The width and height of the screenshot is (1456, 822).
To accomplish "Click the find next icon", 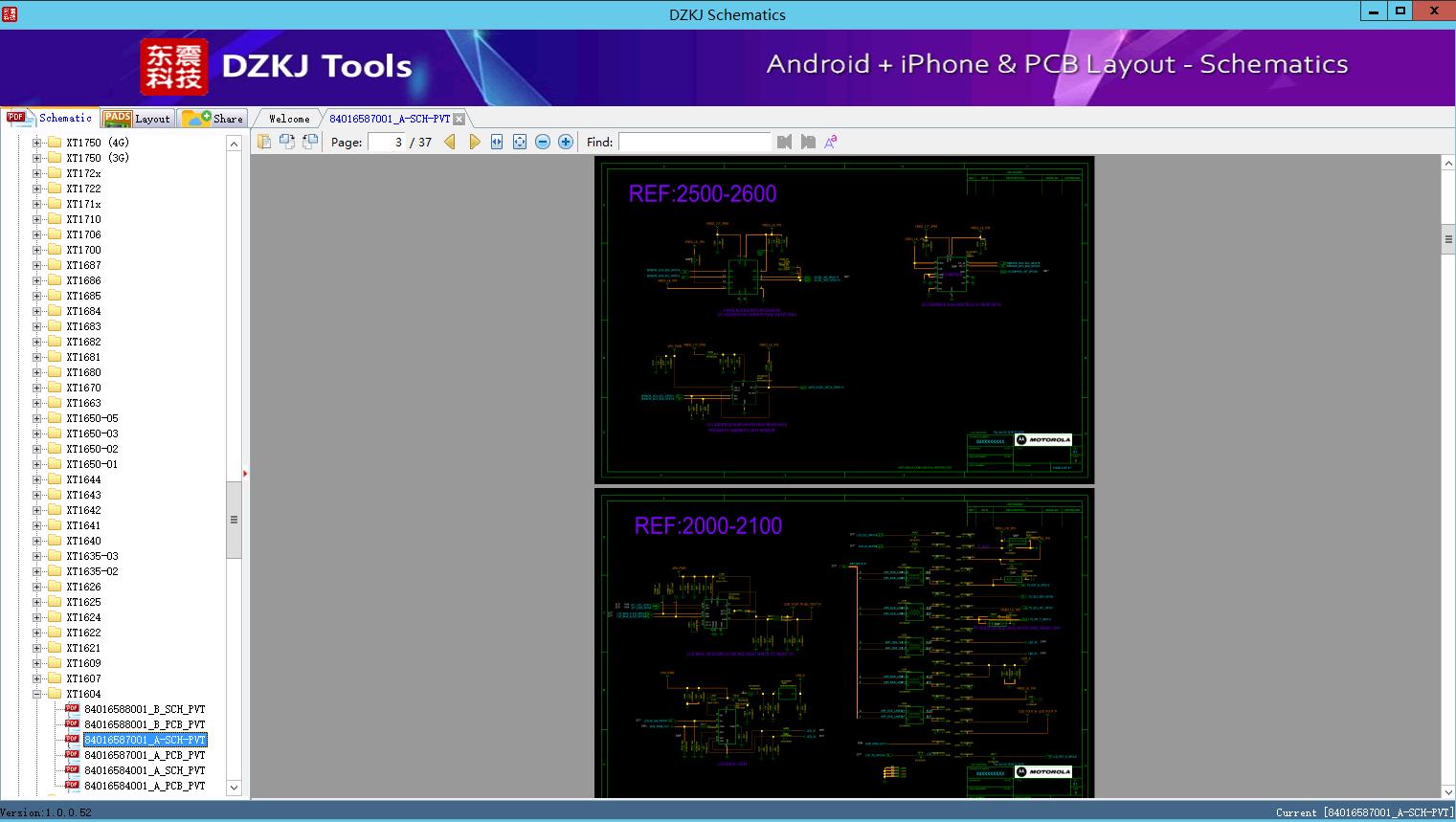I will 808,142.
